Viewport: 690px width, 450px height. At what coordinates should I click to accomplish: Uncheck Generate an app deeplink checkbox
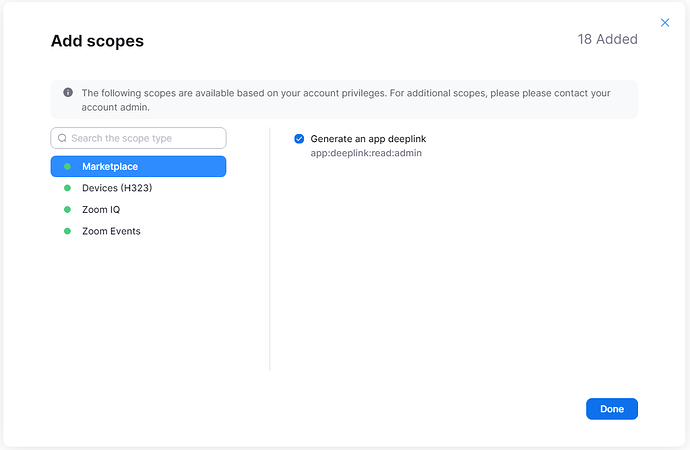299,138
